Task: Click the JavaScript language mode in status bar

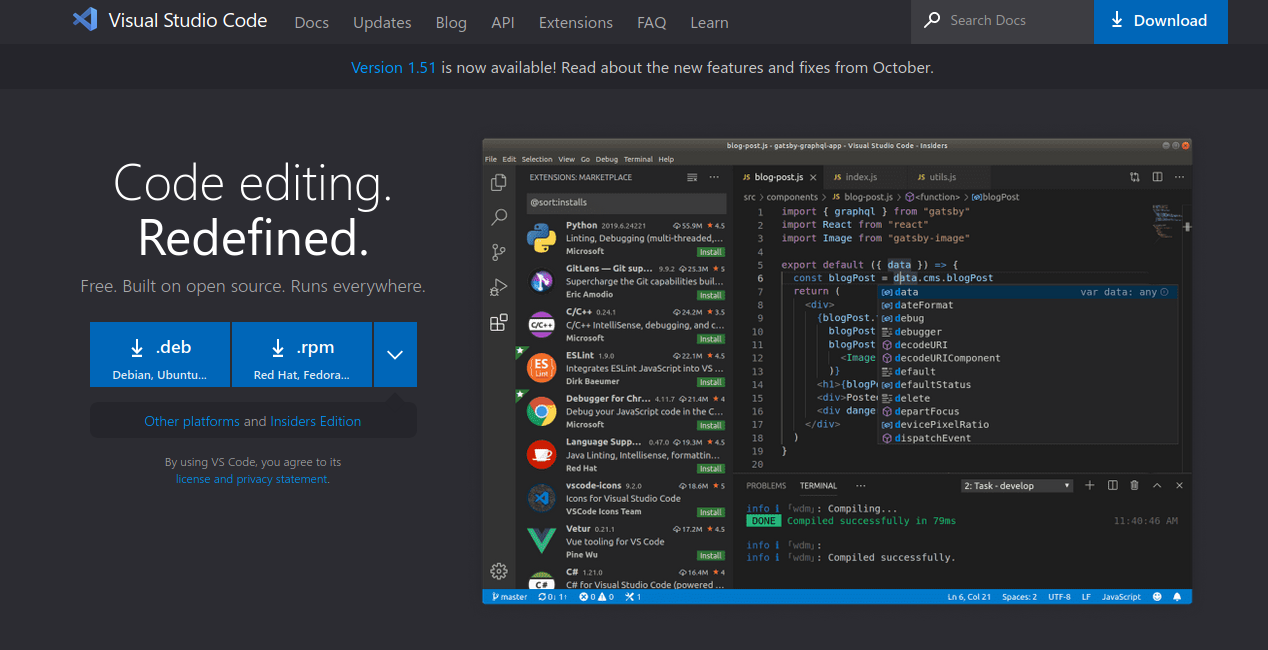Action: [x=1121, y=597]
